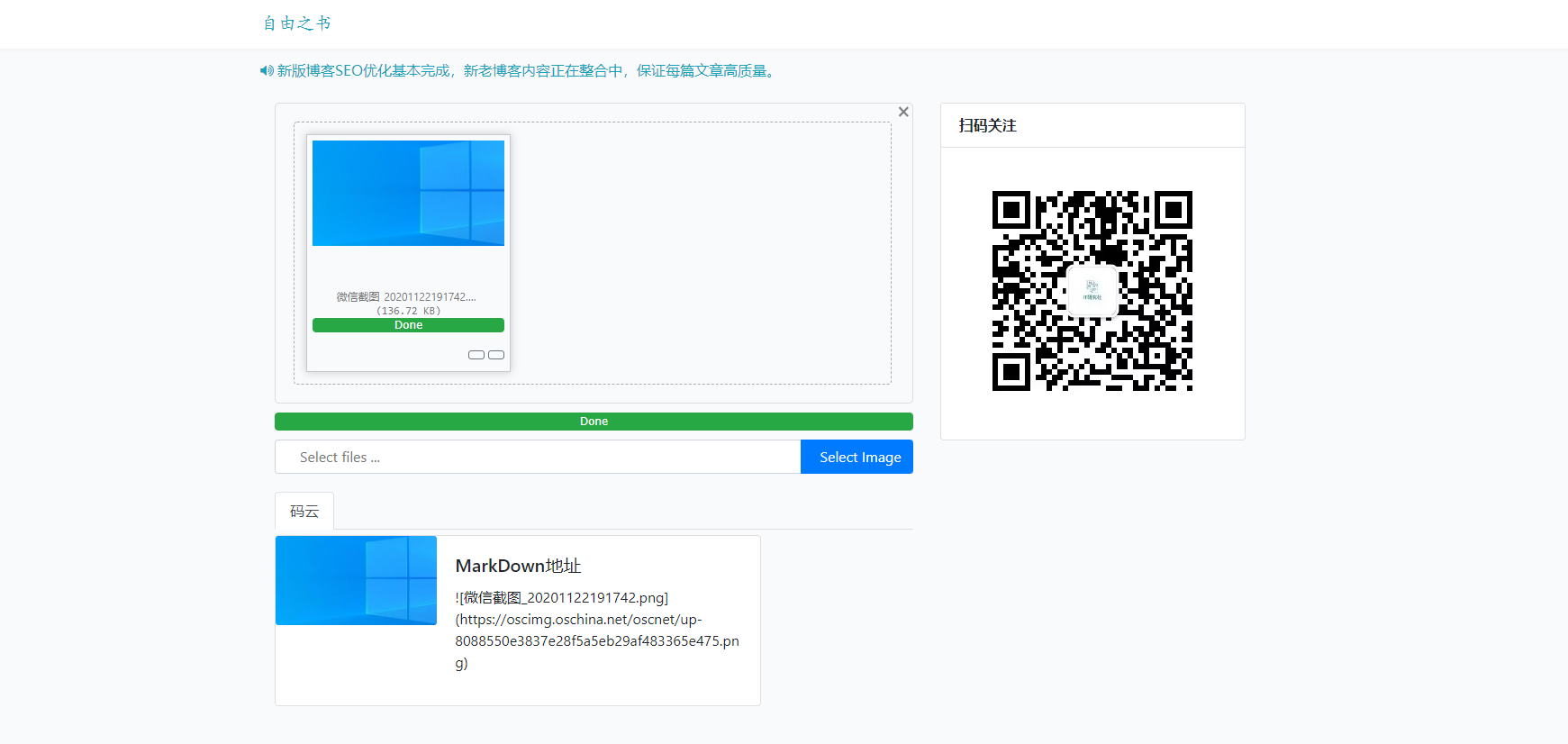1568x744 pixels.
Task: Click file name 微信截图 20201122191742....
Action: tap(406, 296)
